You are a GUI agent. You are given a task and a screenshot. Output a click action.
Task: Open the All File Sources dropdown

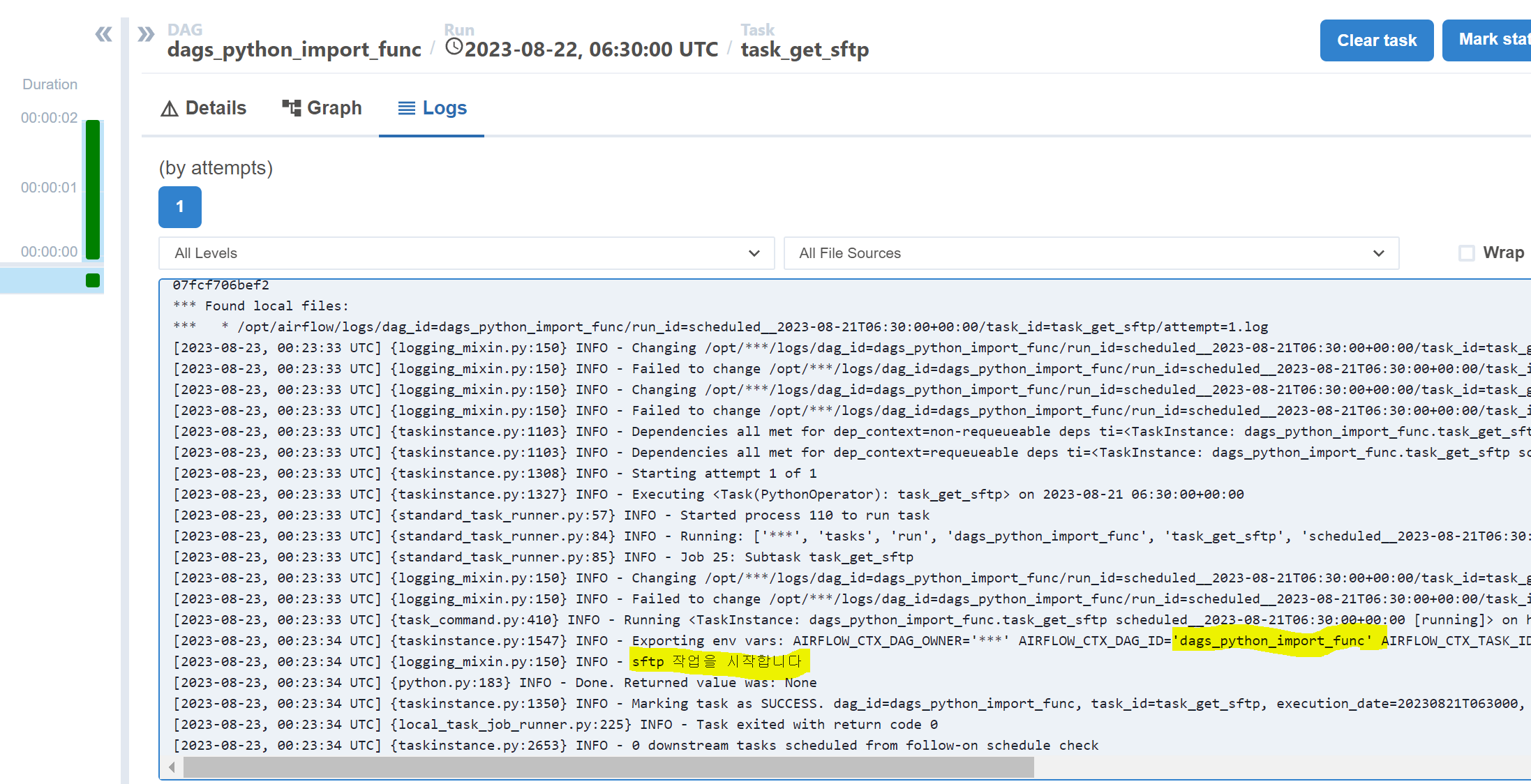1091,253
